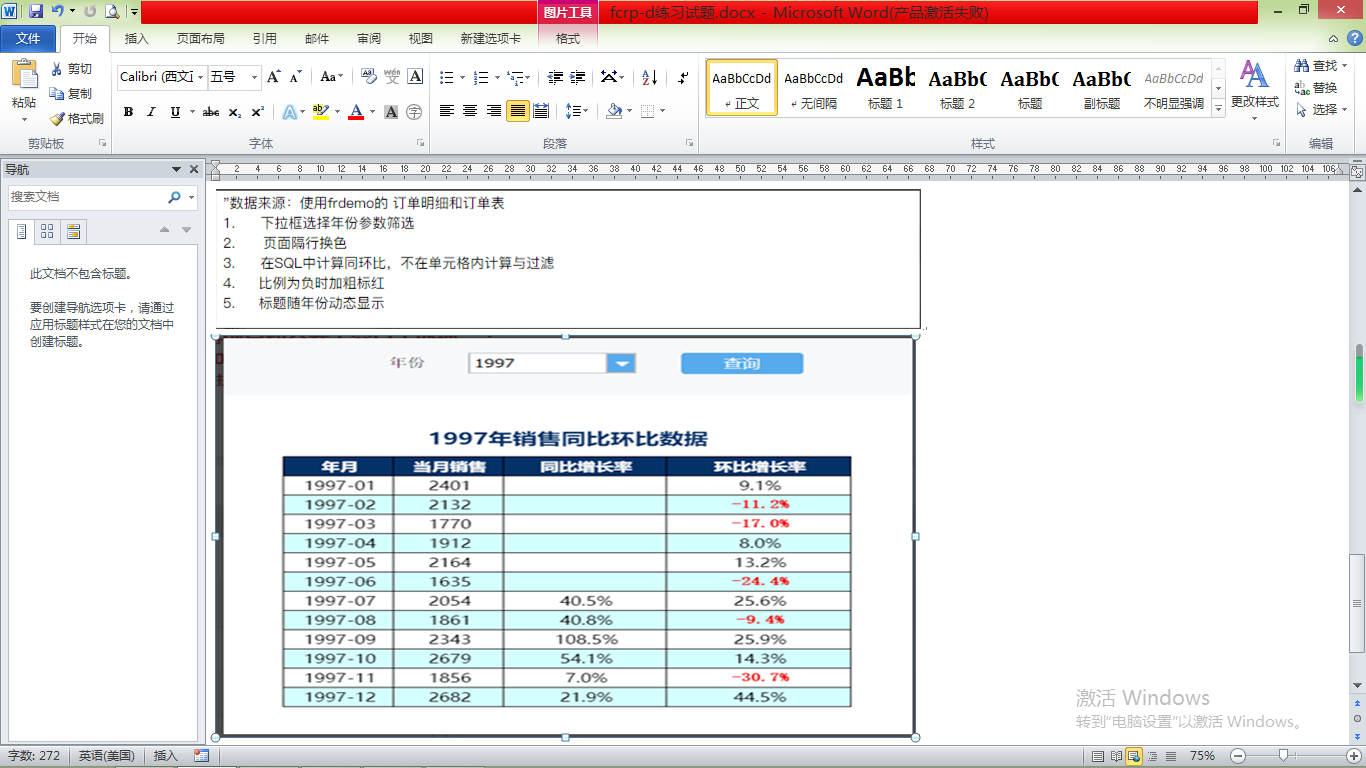Click the Character Border icon
Viewport: 1366px width, 768px height.
click(x=416, y=77)
